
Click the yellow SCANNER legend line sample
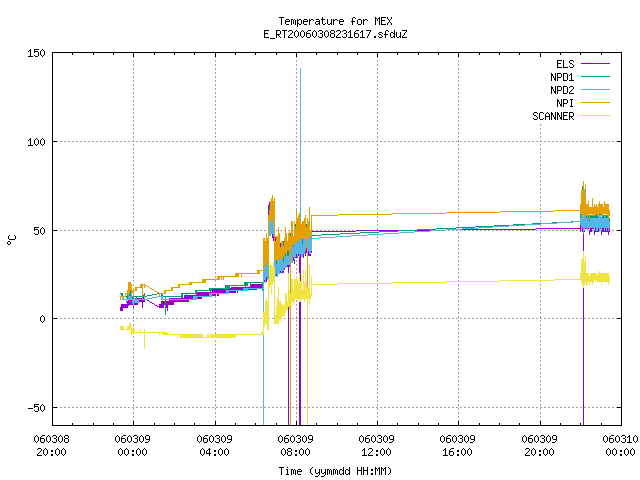point(595,116)
